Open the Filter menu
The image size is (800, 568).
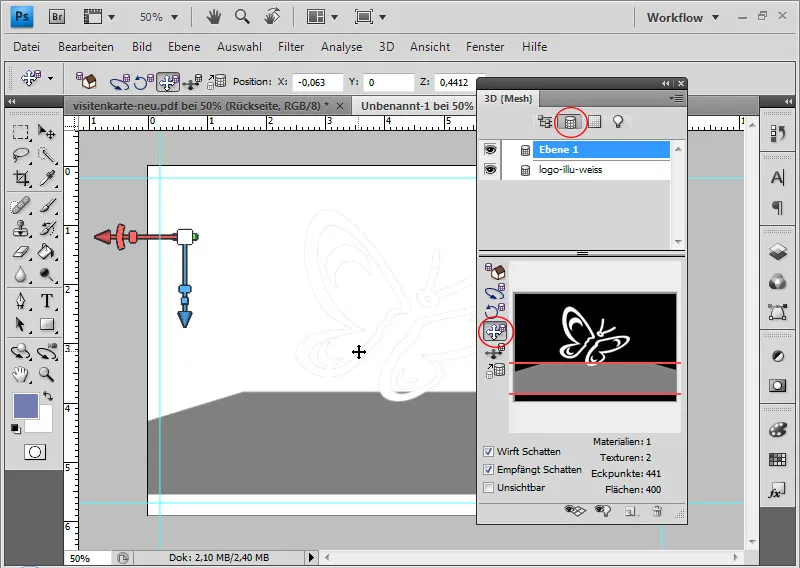point(291,47)
